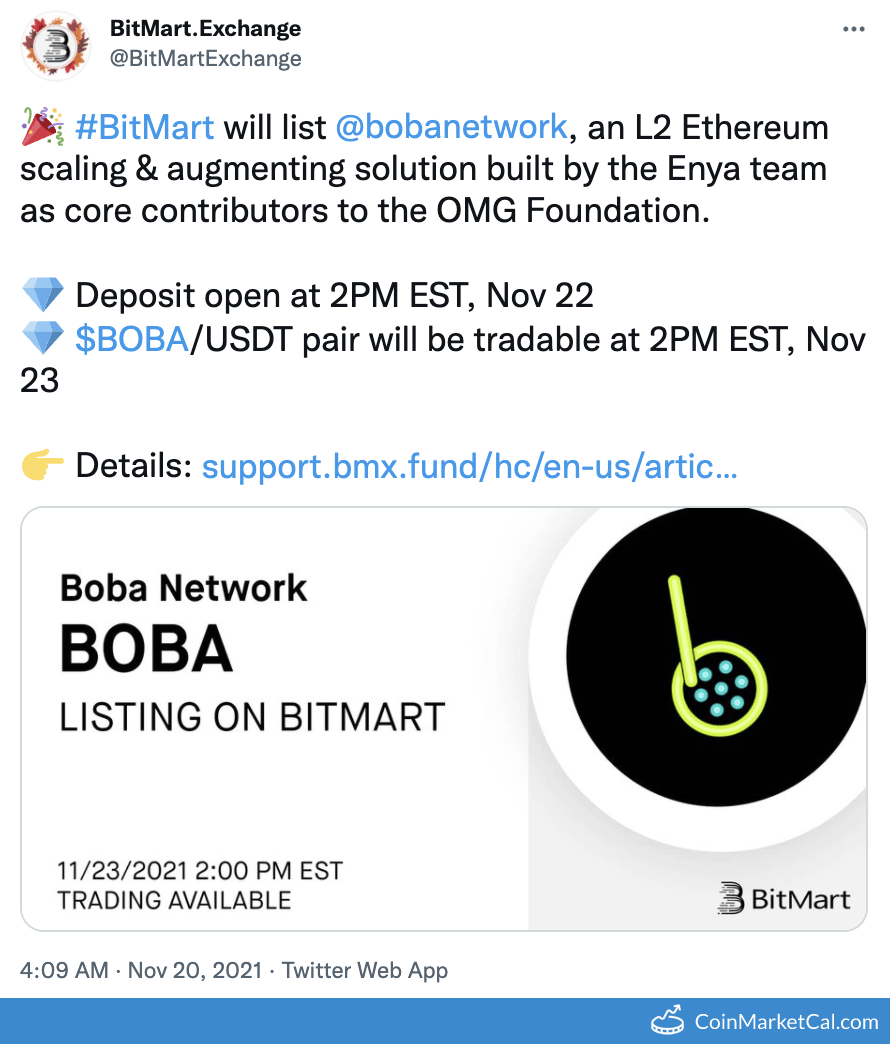
Task: Click the party popper emoji in the tweet
Action: tap(41, 126)
